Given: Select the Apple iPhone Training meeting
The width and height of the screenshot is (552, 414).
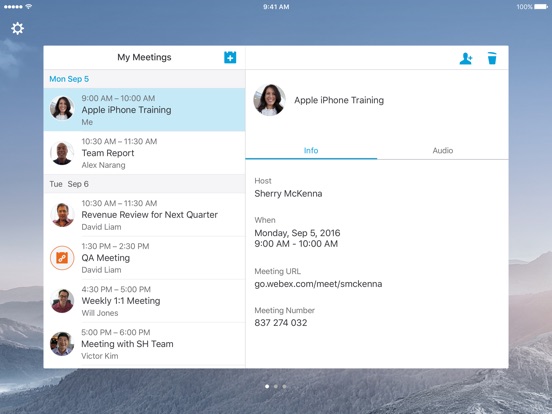Looking at the screenshot, I should pos(144,109).
